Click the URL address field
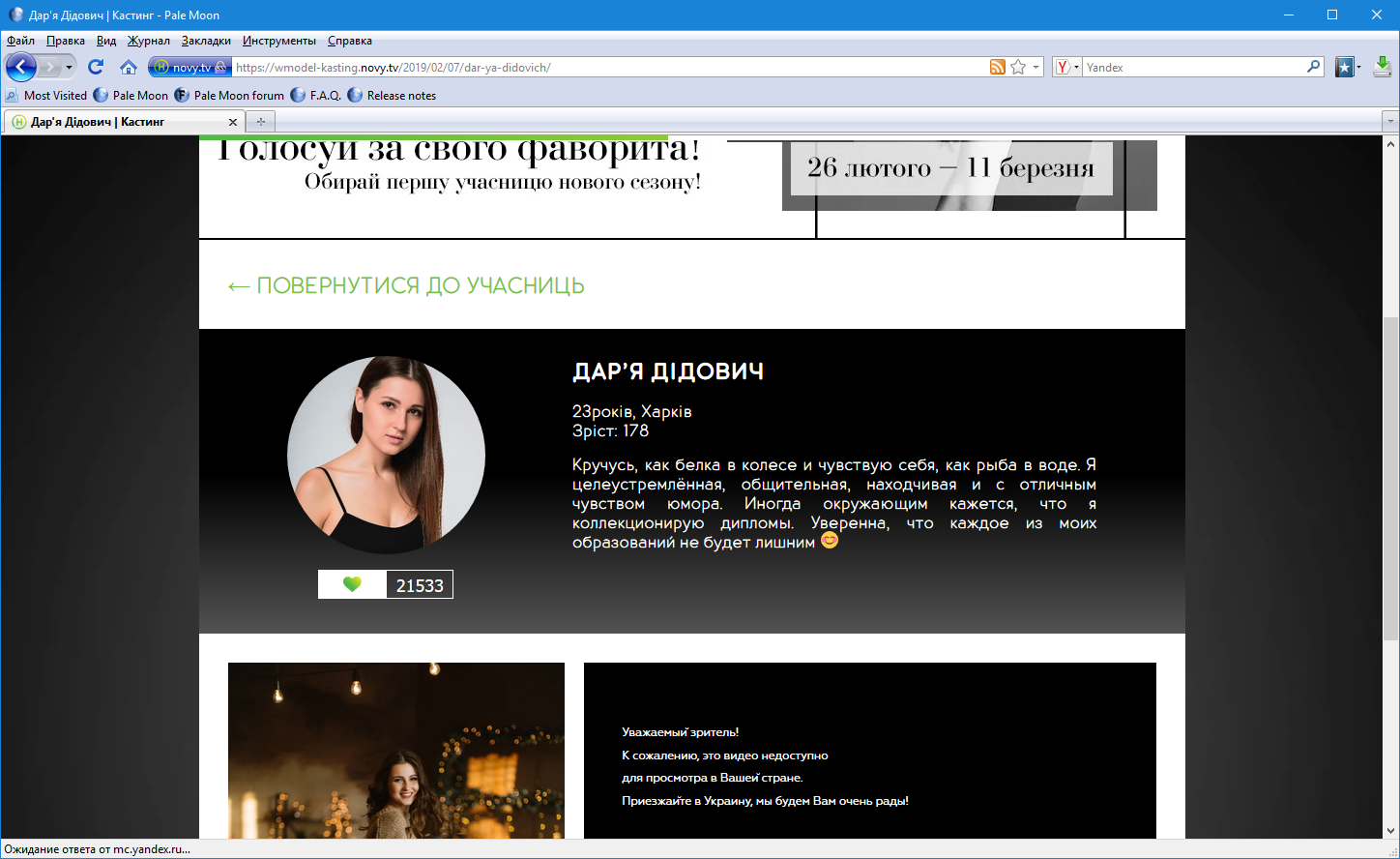Image resolution: width=1400 pixels, height=859 pixels. coord(609,68)
